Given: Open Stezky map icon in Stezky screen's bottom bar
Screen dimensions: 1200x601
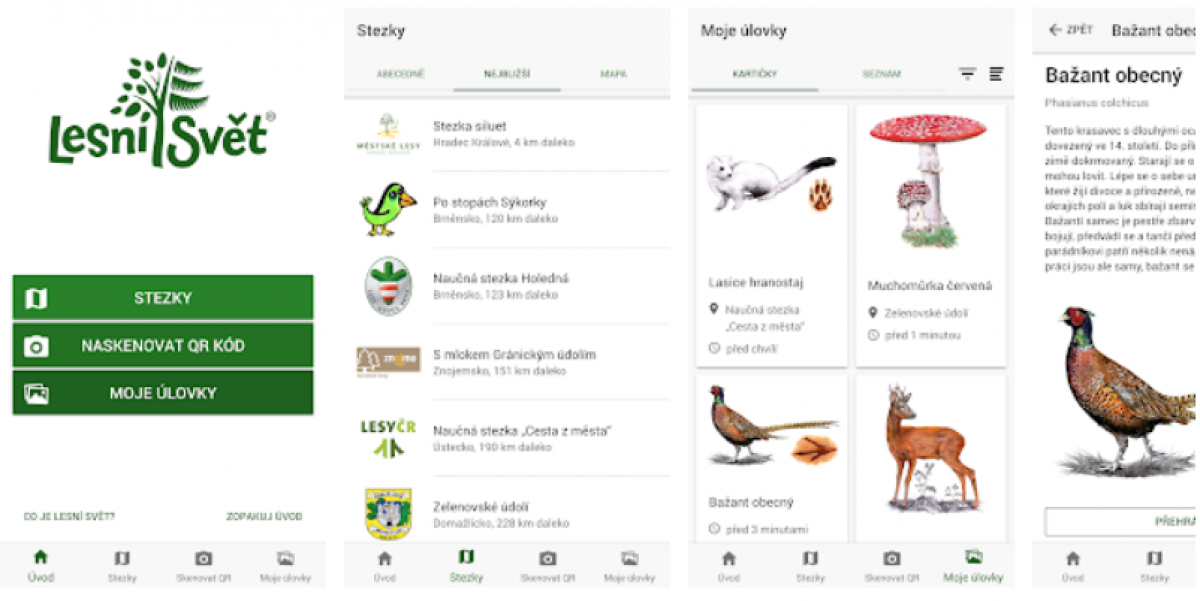Looking at the screenshot, I should pyautogui.click(x=466, y=557).
